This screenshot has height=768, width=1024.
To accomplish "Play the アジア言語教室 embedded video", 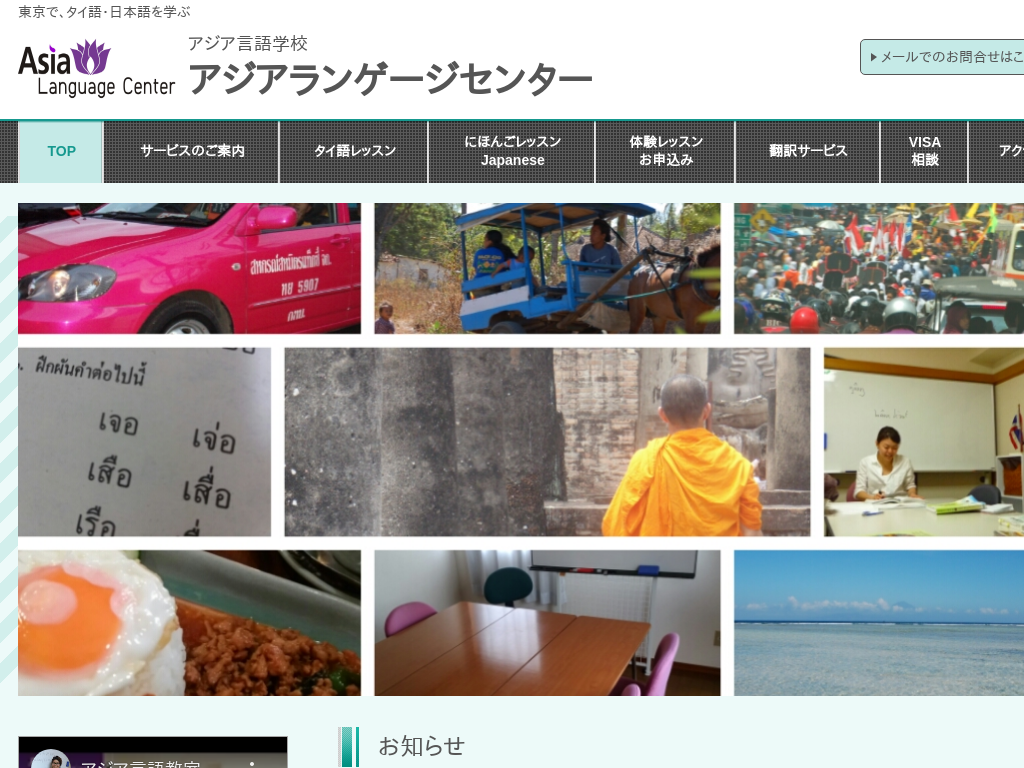I will click(x=153, y=752).
